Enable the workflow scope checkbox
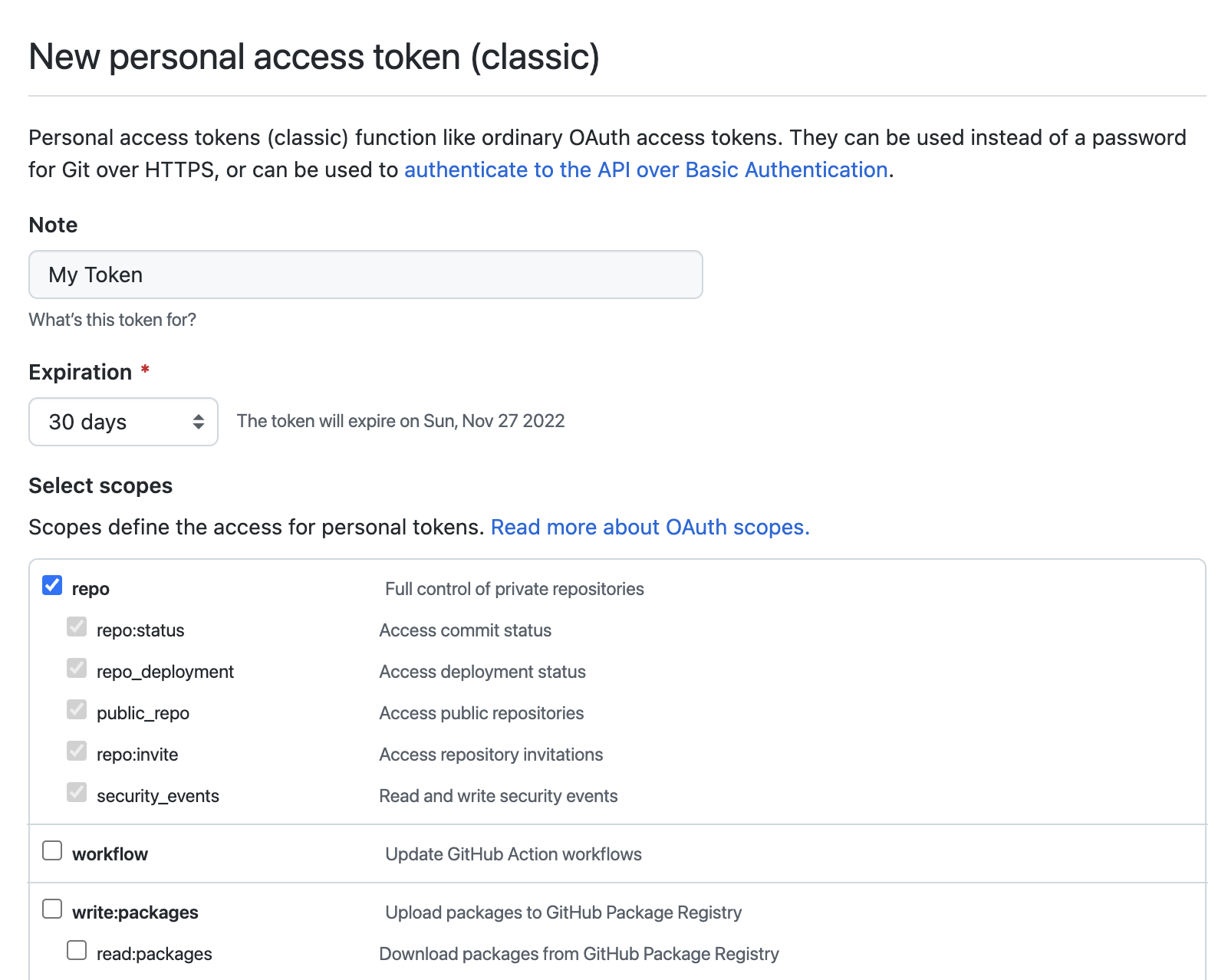The height and width of the screenshot is (980, 1218). (x=52, y=851)
